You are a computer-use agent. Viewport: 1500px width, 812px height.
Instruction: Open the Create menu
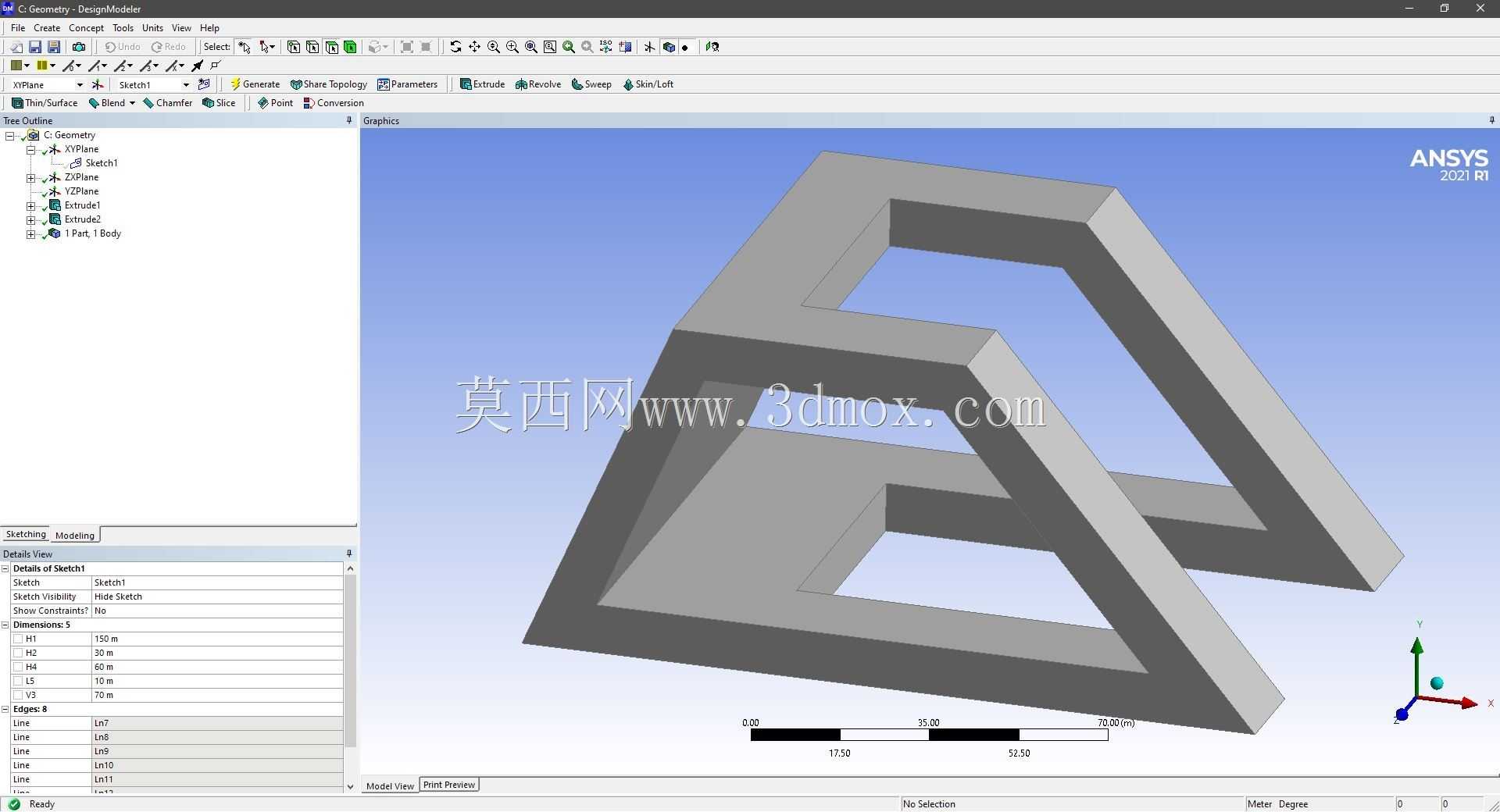point(47,27)
